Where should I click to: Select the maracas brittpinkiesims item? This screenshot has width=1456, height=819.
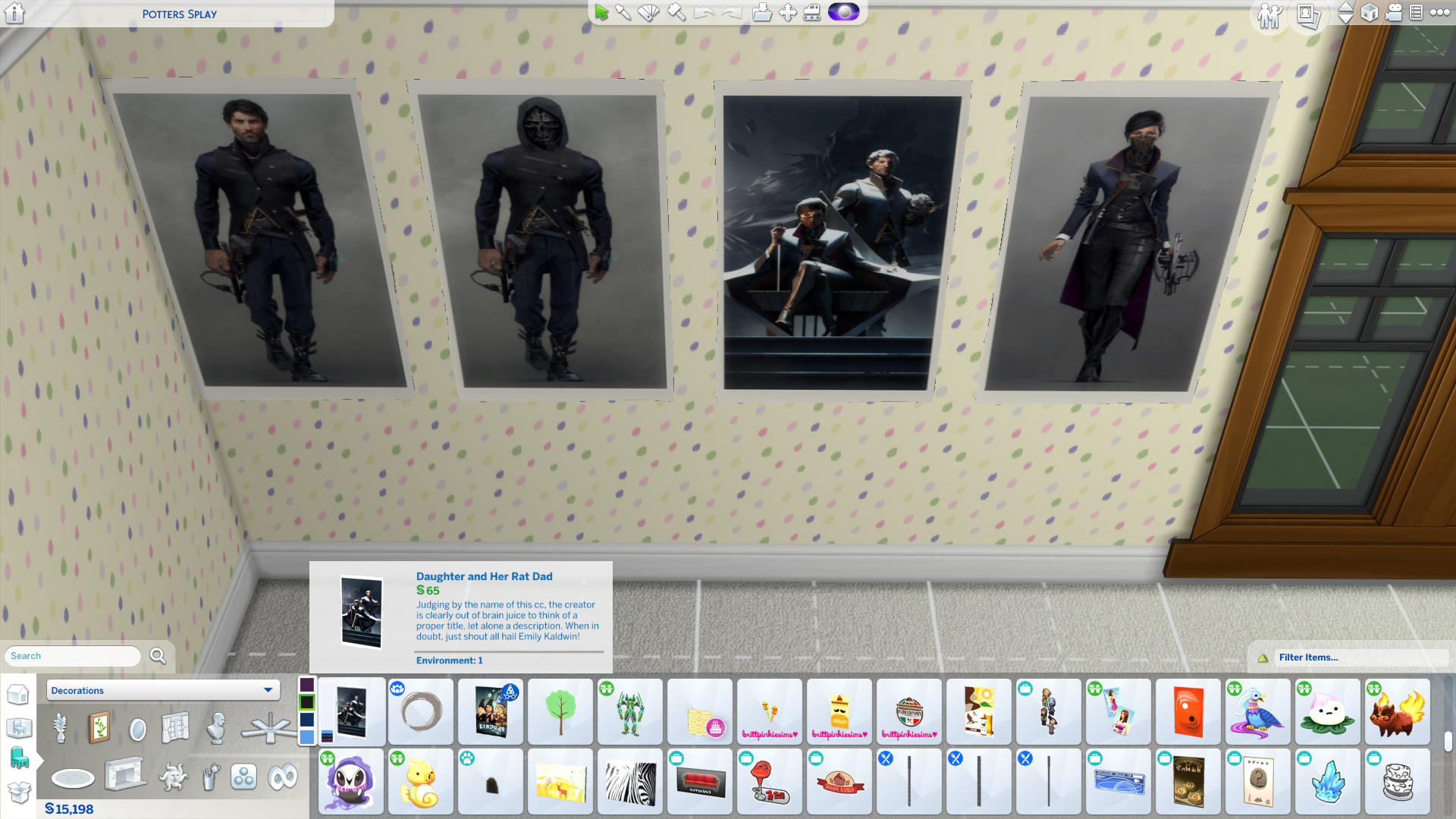point(770,711)
